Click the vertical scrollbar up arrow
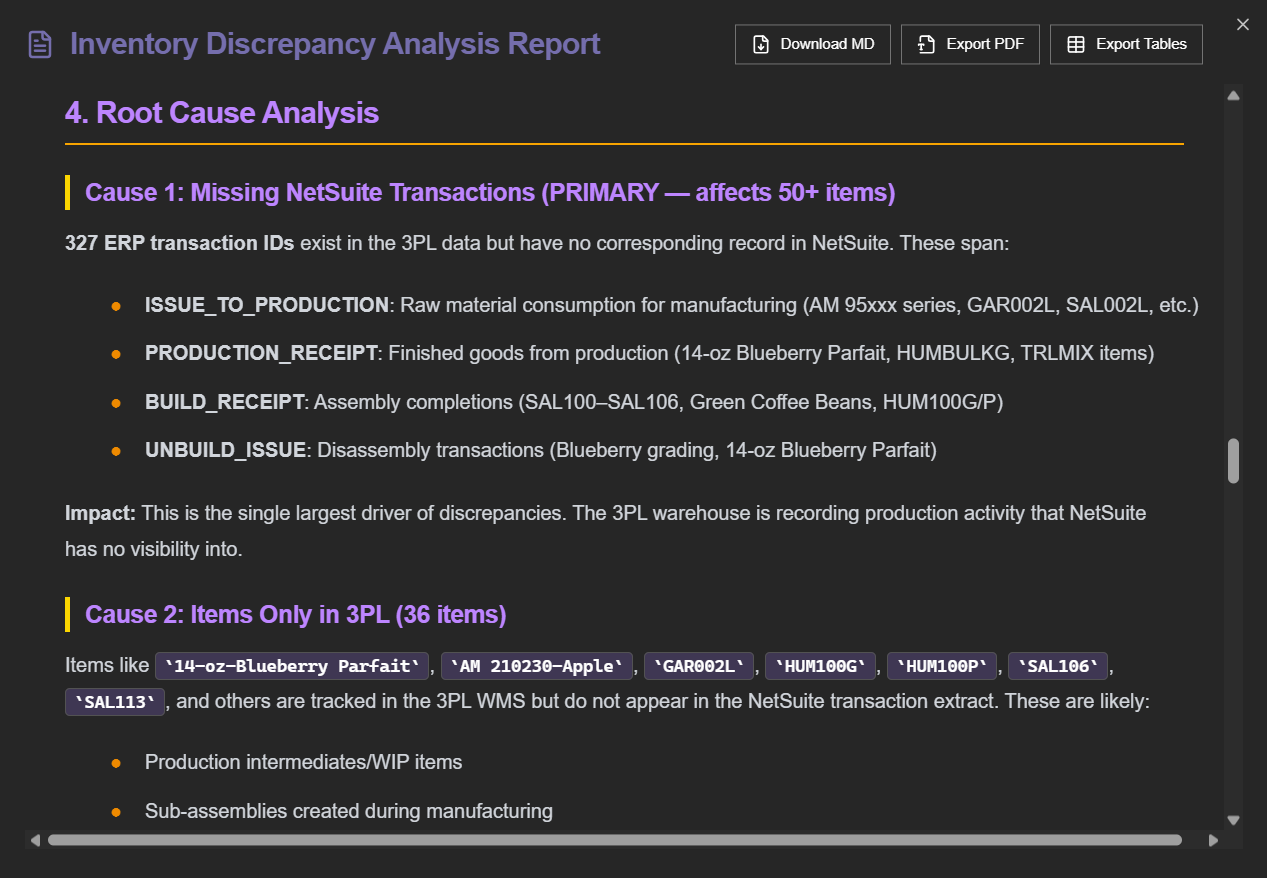Viewport: 1267px width, 878px height. (x=1233, y=96)
